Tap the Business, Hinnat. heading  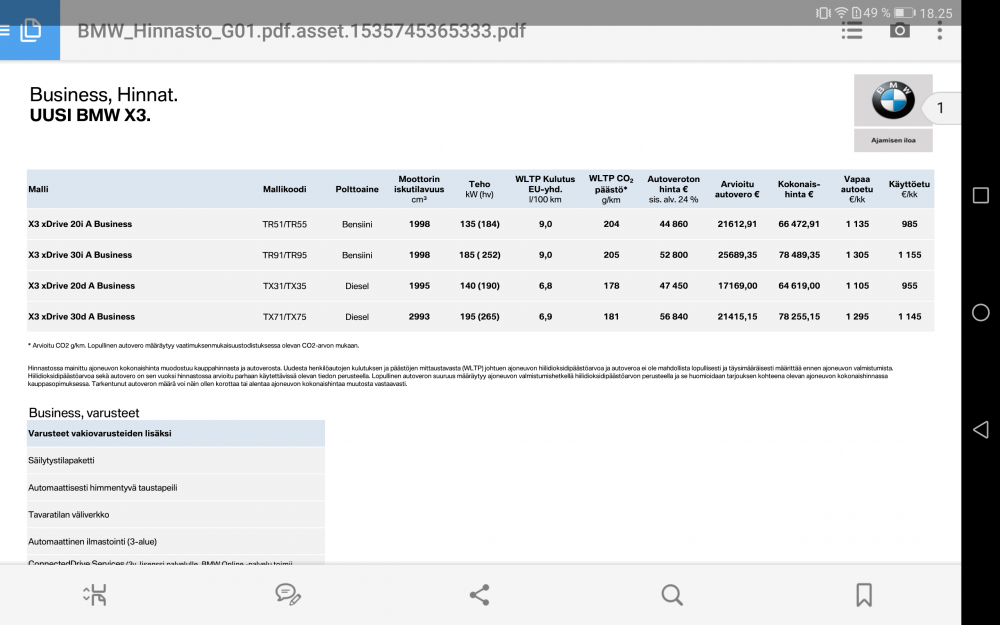point(103,94)
